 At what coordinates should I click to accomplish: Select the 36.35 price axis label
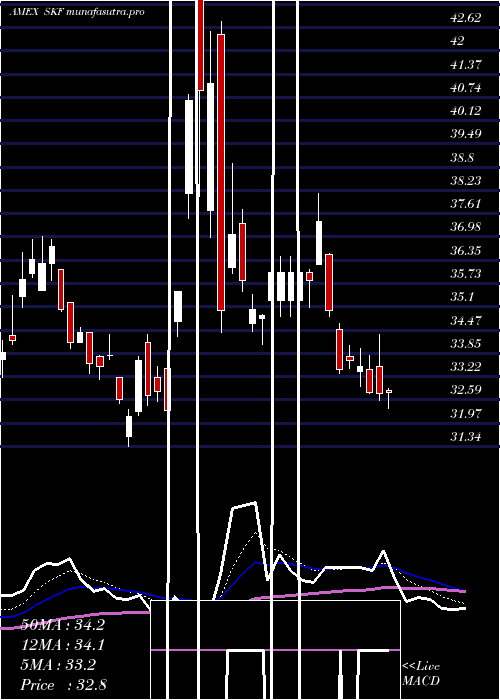pyautogui.click(x=466, y=250)
